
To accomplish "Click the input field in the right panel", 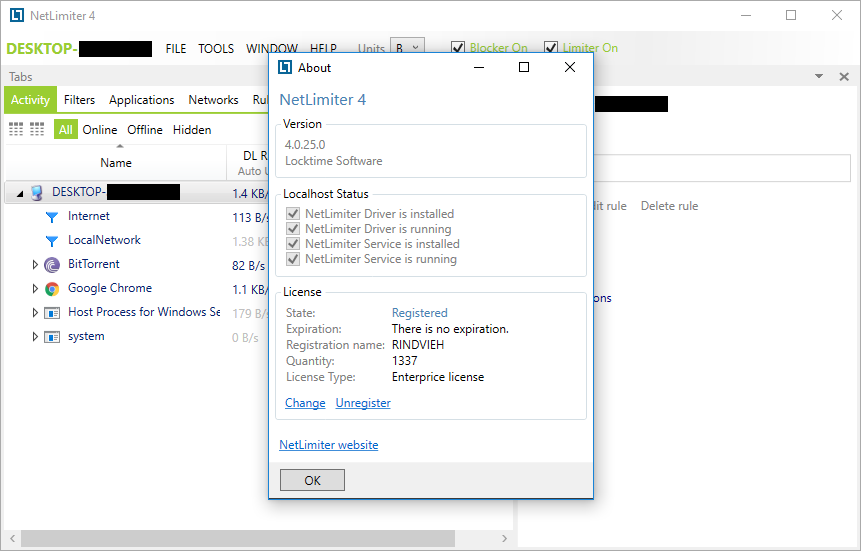I will point(722,168).
